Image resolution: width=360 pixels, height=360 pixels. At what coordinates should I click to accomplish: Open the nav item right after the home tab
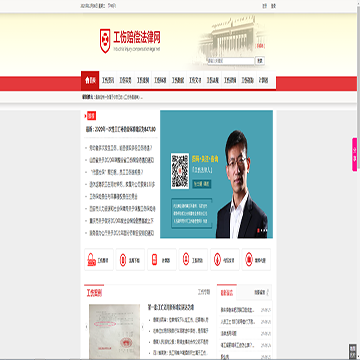(108, 80)
